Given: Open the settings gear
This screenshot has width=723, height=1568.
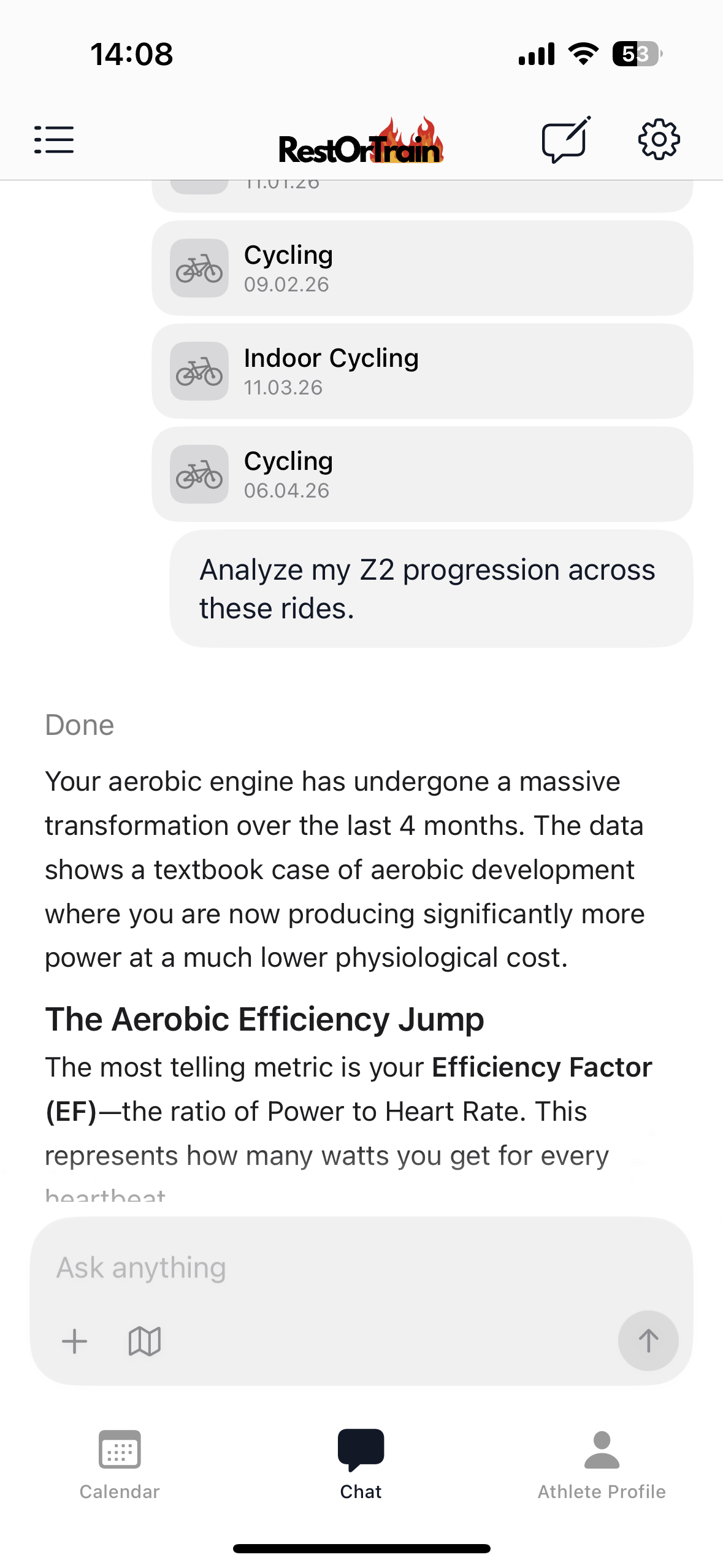Looking at the screenshot, I should (659, 140).
